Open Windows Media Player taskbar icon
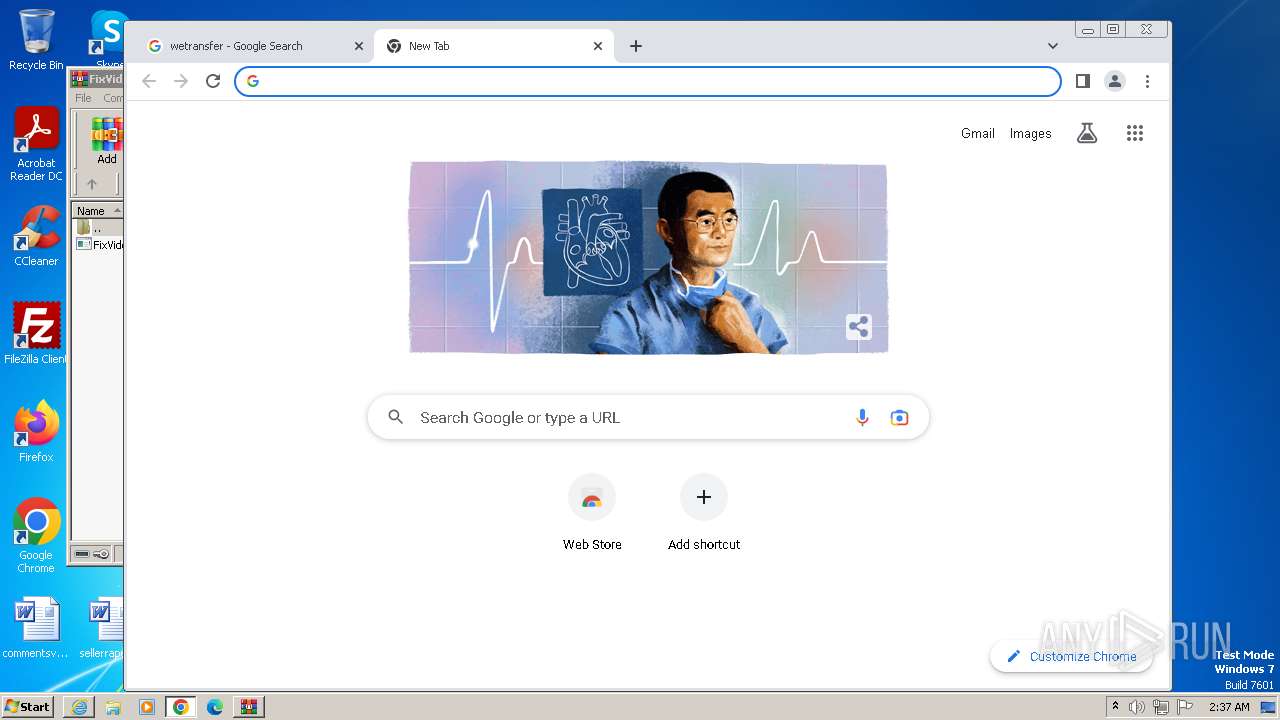The width and height of the screenshot is (1280, 720). 147,707
